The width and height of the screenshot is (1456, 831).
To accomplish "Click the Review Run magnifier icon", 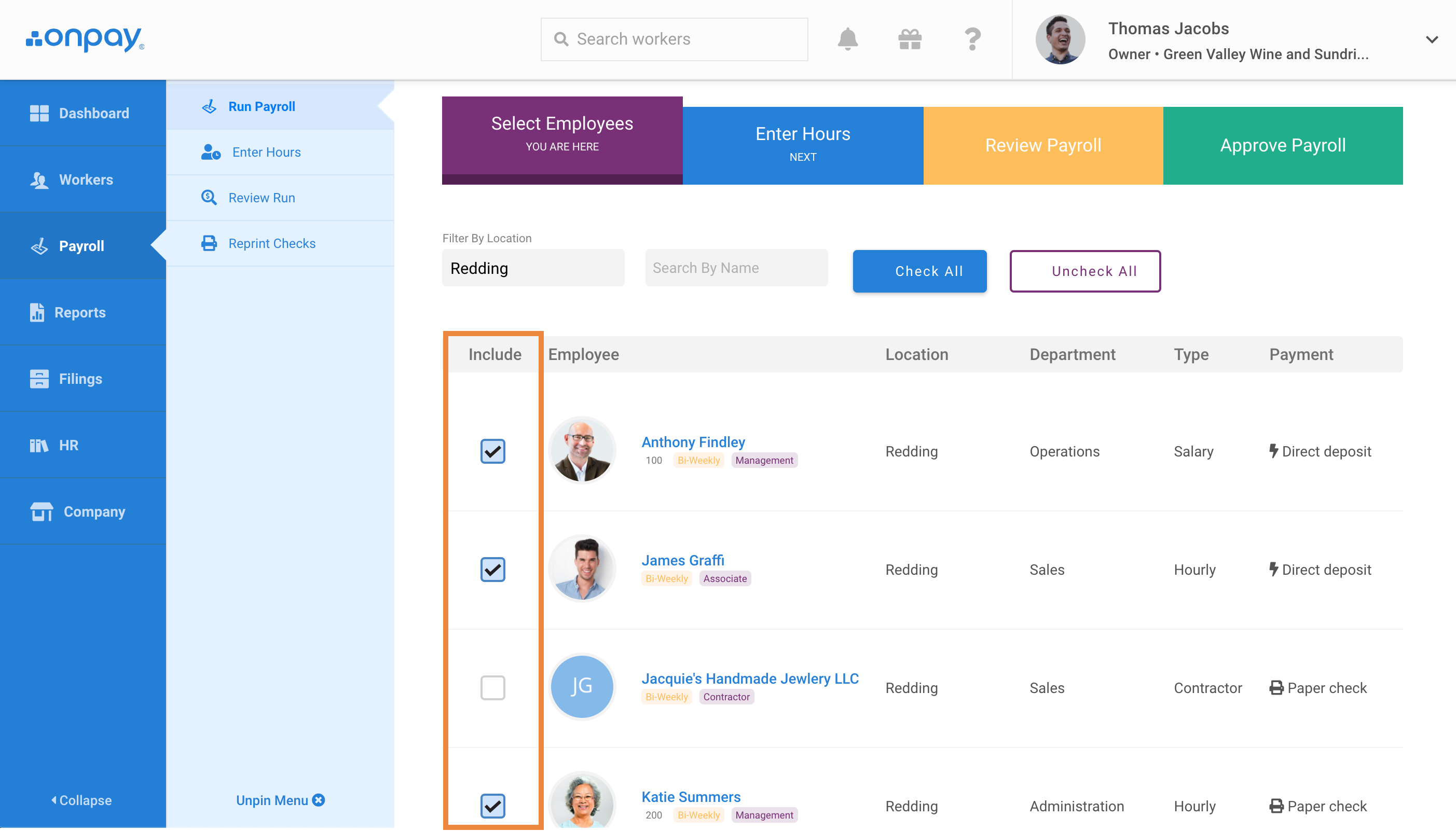I will pyautogui.click(x=209, y=198).
